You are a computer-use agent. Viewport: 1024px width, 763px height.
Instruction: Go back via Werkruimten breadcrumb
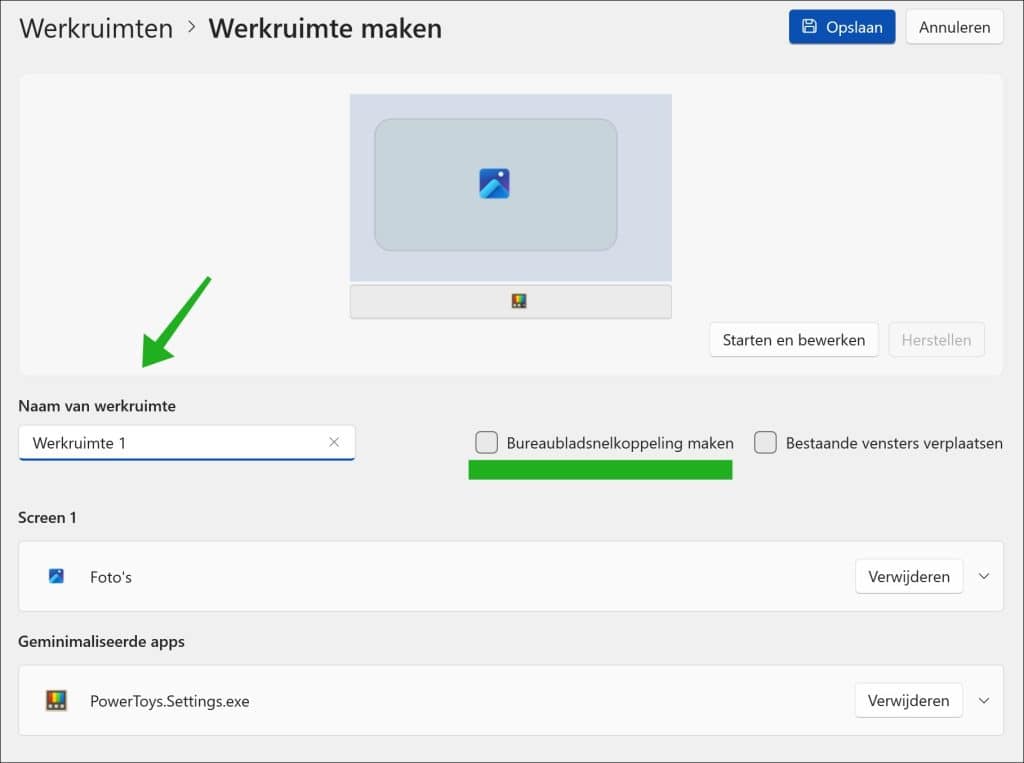click(x=96, y=28)
